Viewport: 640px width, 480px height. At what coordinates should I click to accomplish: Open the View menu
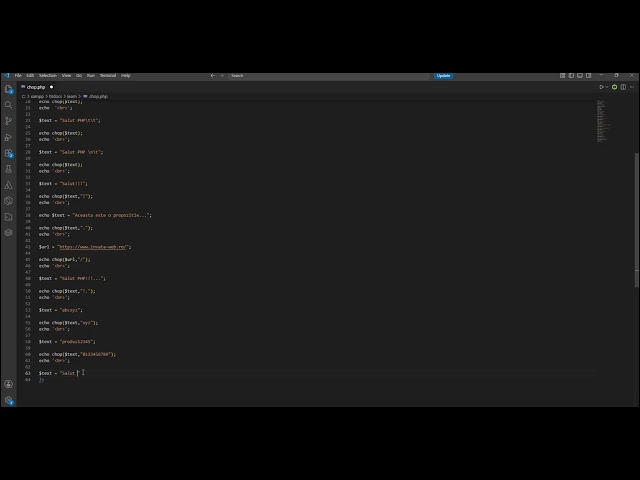click(x=66, y=76)
